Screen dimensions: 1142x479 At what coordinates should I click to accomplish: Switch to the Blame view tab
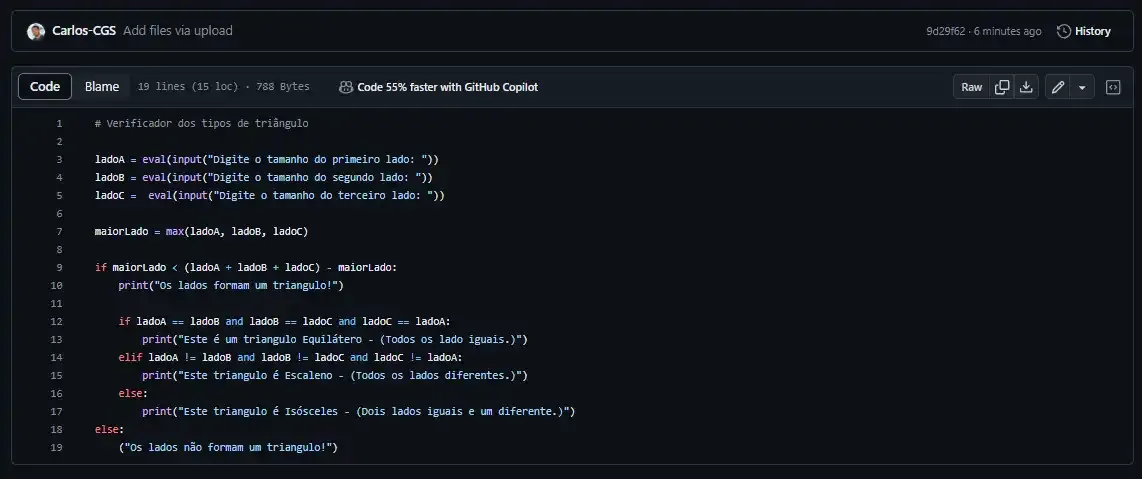tap(102, 87)
